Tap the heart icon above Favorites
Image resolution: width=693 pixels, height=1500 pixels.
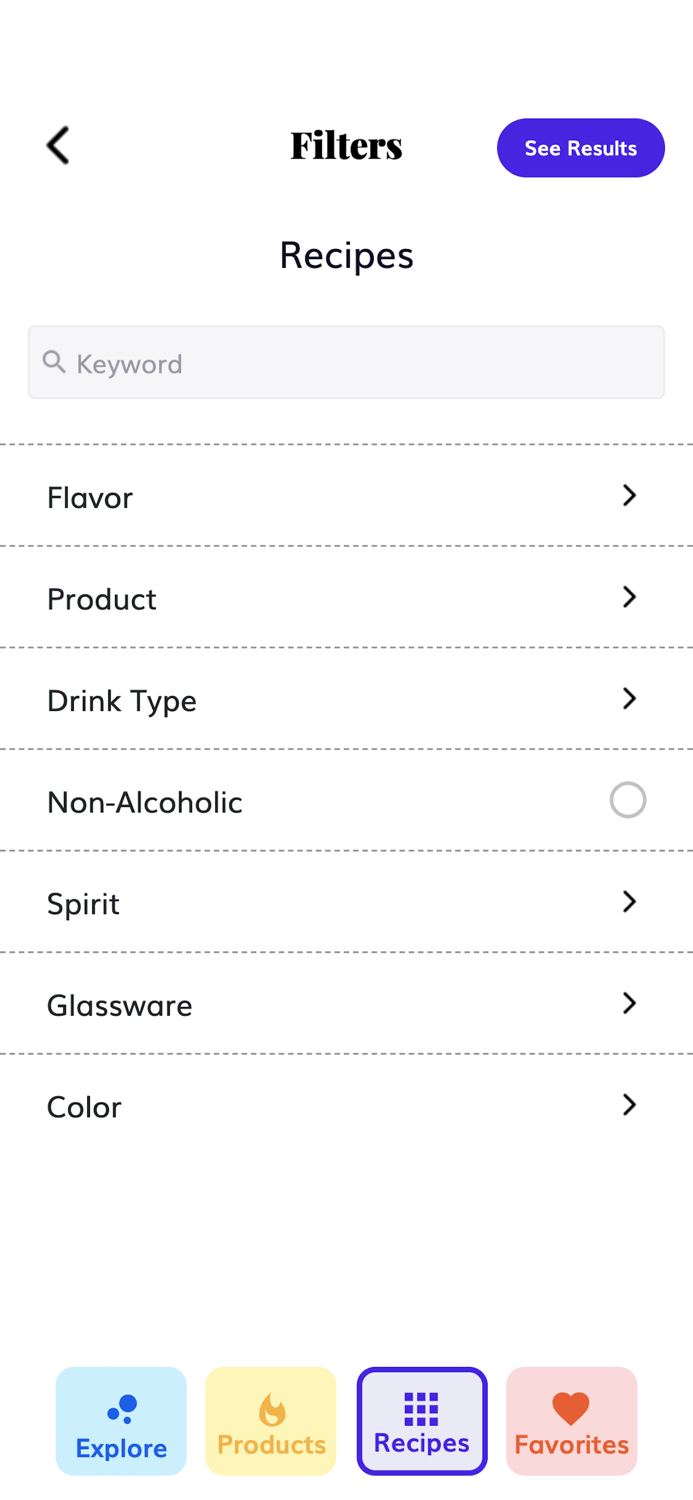(x=571, y=1408)
